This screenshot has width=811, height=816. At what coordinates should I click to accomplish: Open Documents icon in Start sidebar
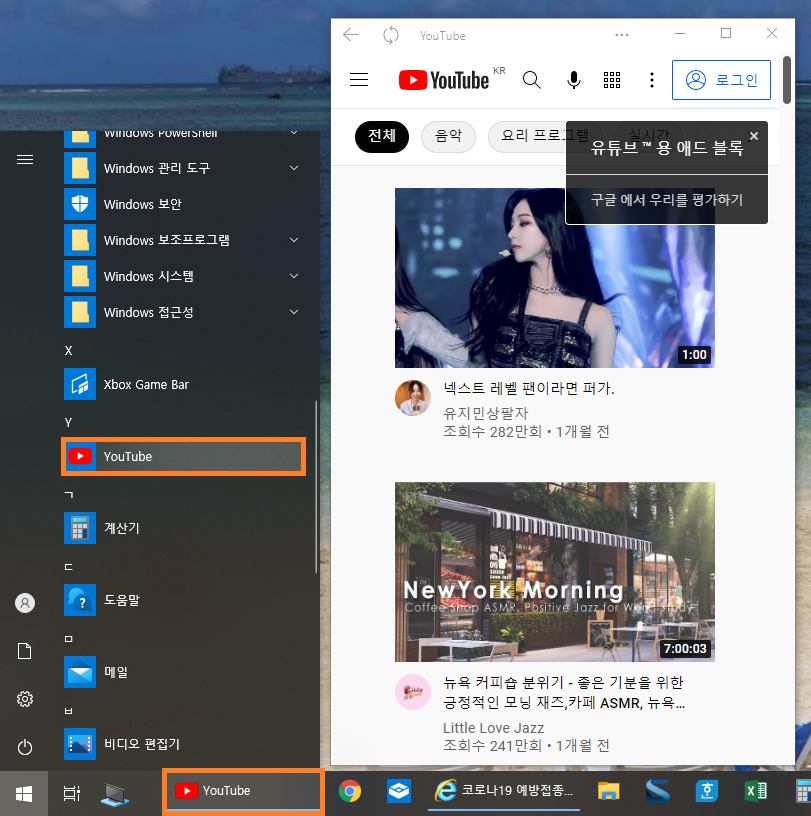(x=25, y=651)
